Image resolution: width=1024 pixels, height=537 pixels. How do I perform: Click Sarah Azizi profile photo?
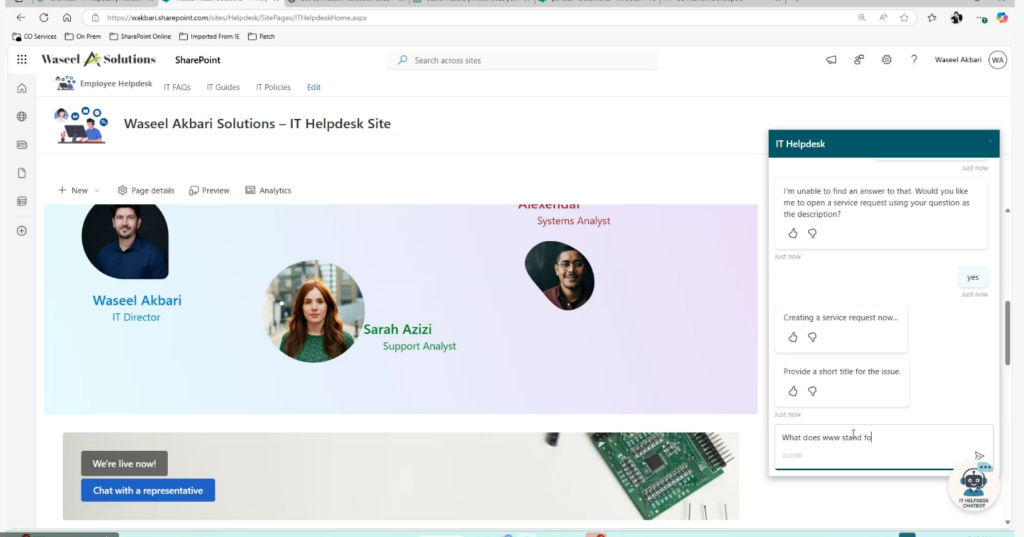coord(313,311)
